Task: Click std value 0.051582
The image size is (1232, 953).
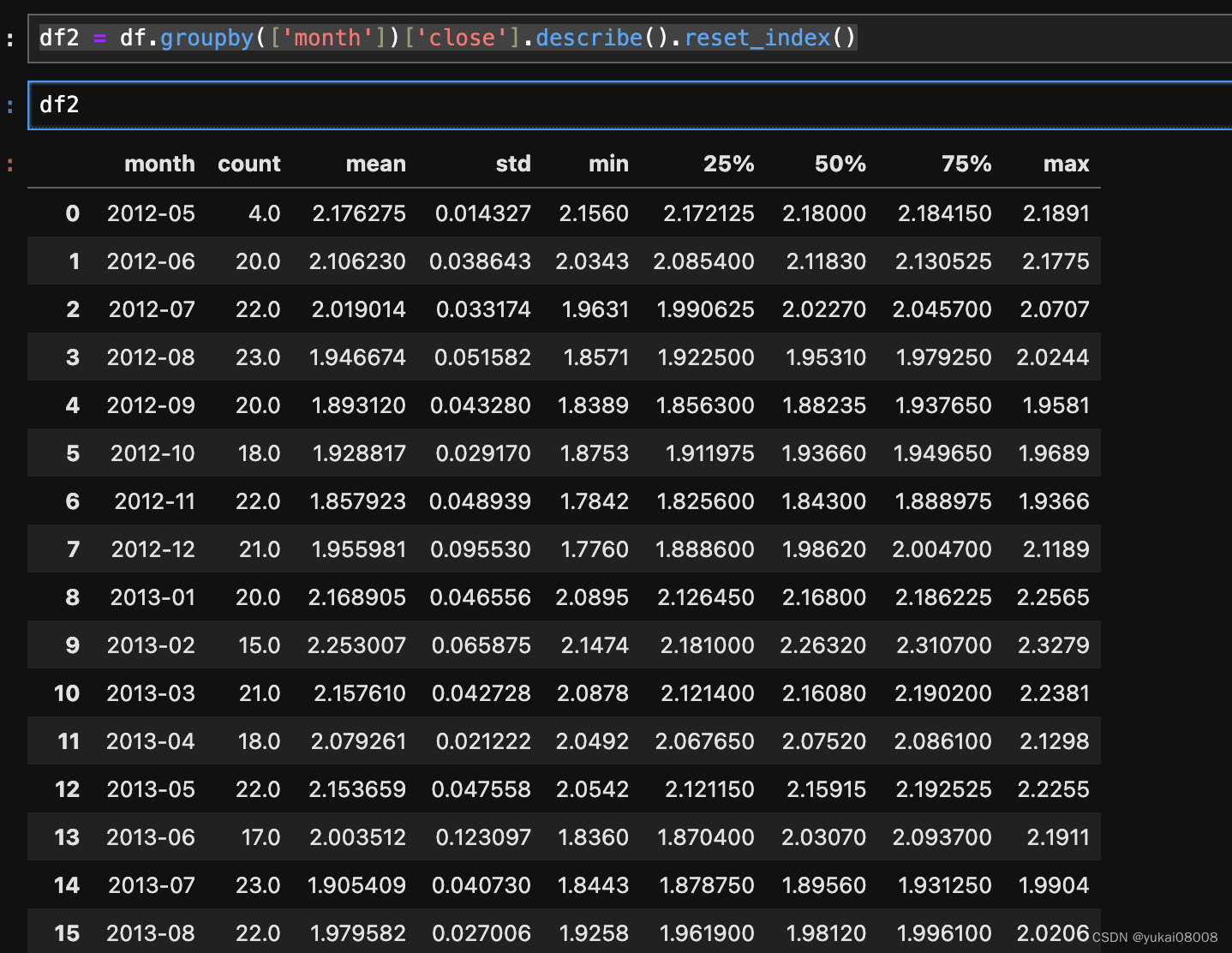Action: (482, 357)
